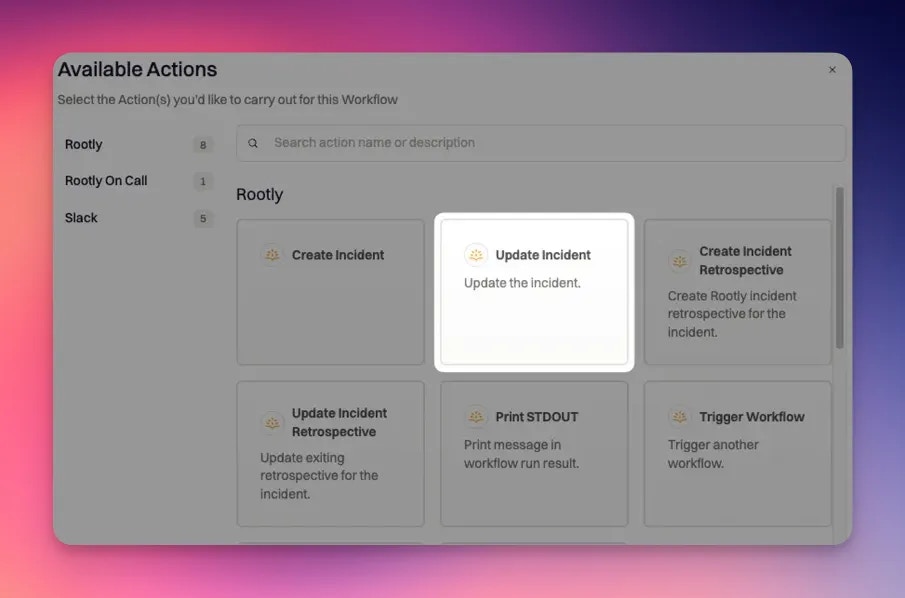Click the icon on Update Incident Retrospective card
Screen dimensions: 905x598
click(272, 423)
